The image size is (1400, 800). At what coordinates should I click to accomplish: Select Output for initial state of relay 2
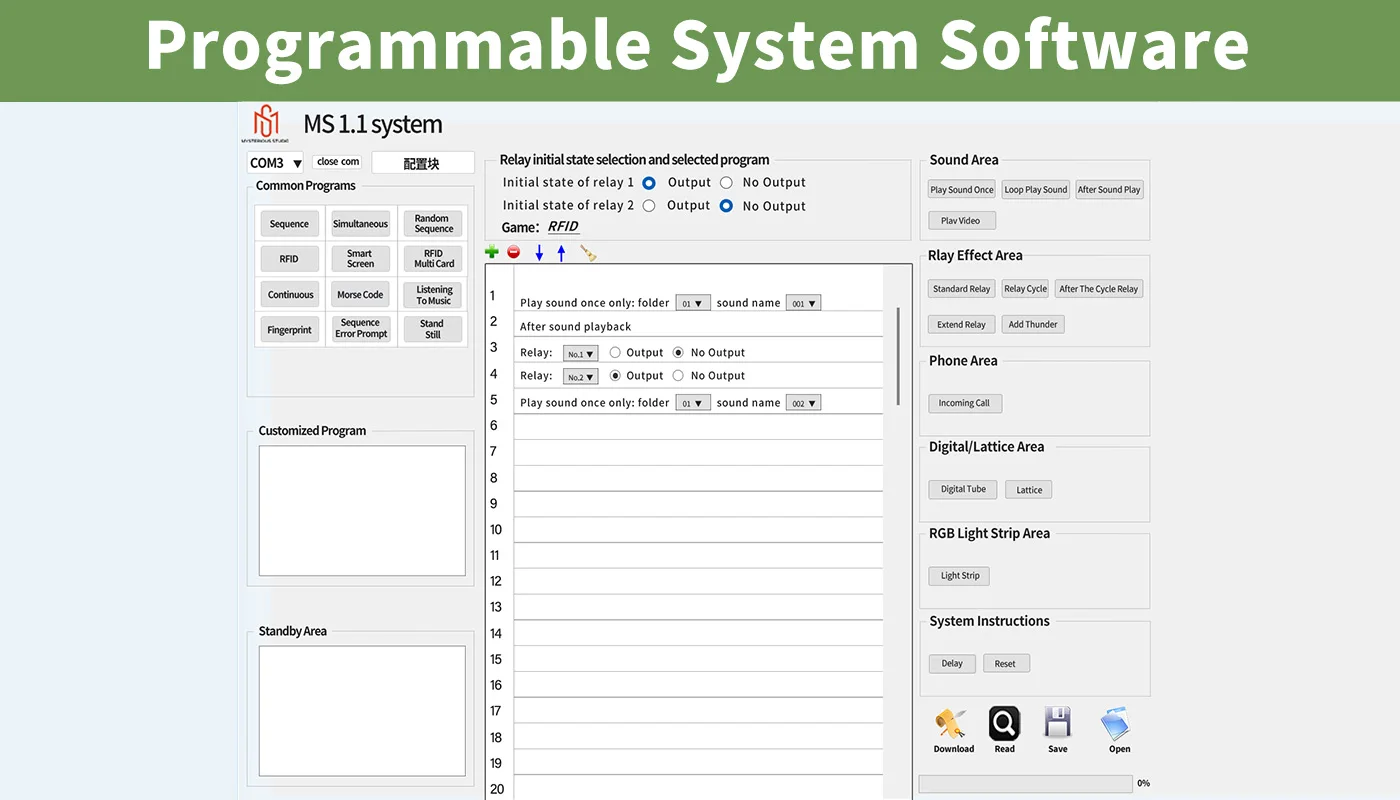pos(649,206)
